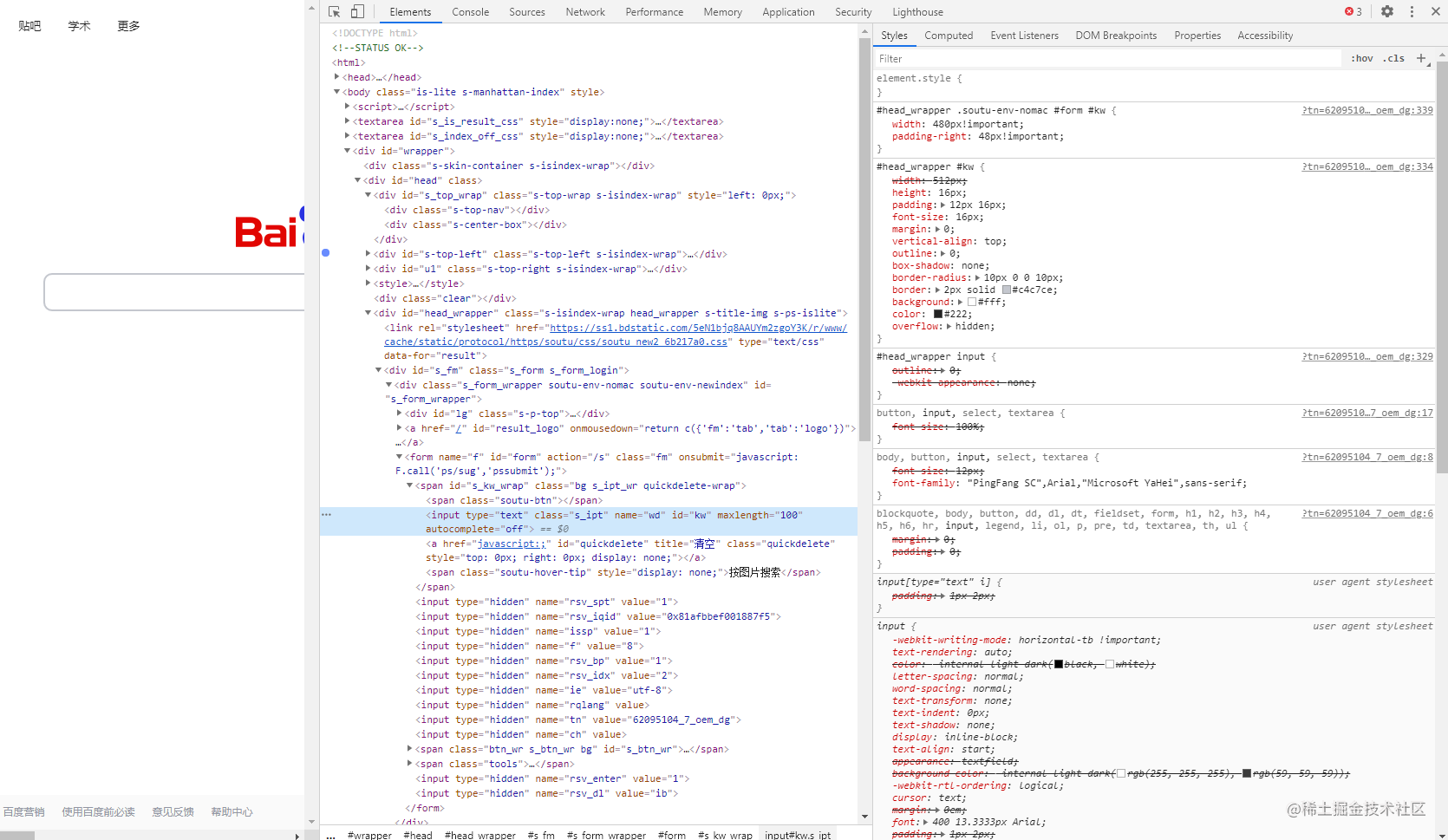This screenshot has width=1448, height=840.
Task: Click the #c4c7ce border color swatch
Action: pyautogui.click(x=1007, y=290)
